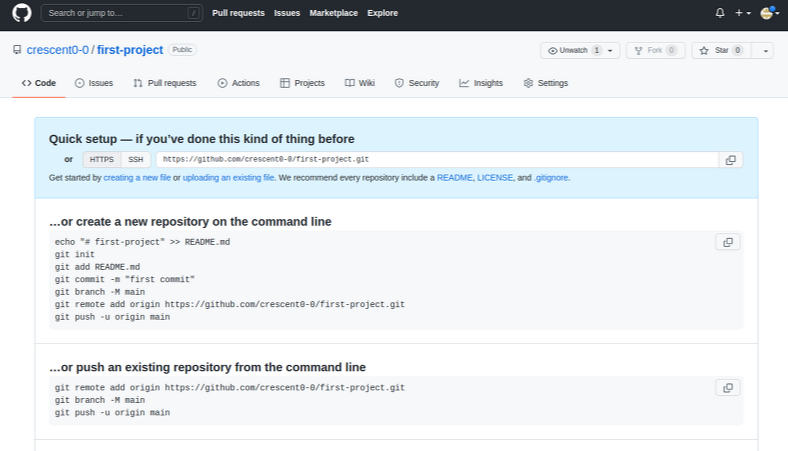Open the user avatar menu
Viewport: 788px width, 451px height.
coord(769,13)
